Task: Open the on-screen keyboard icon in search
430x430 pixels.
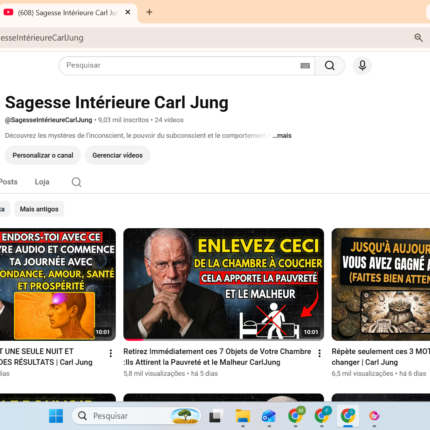Action: pyautogui.click(x=305, y=66)
